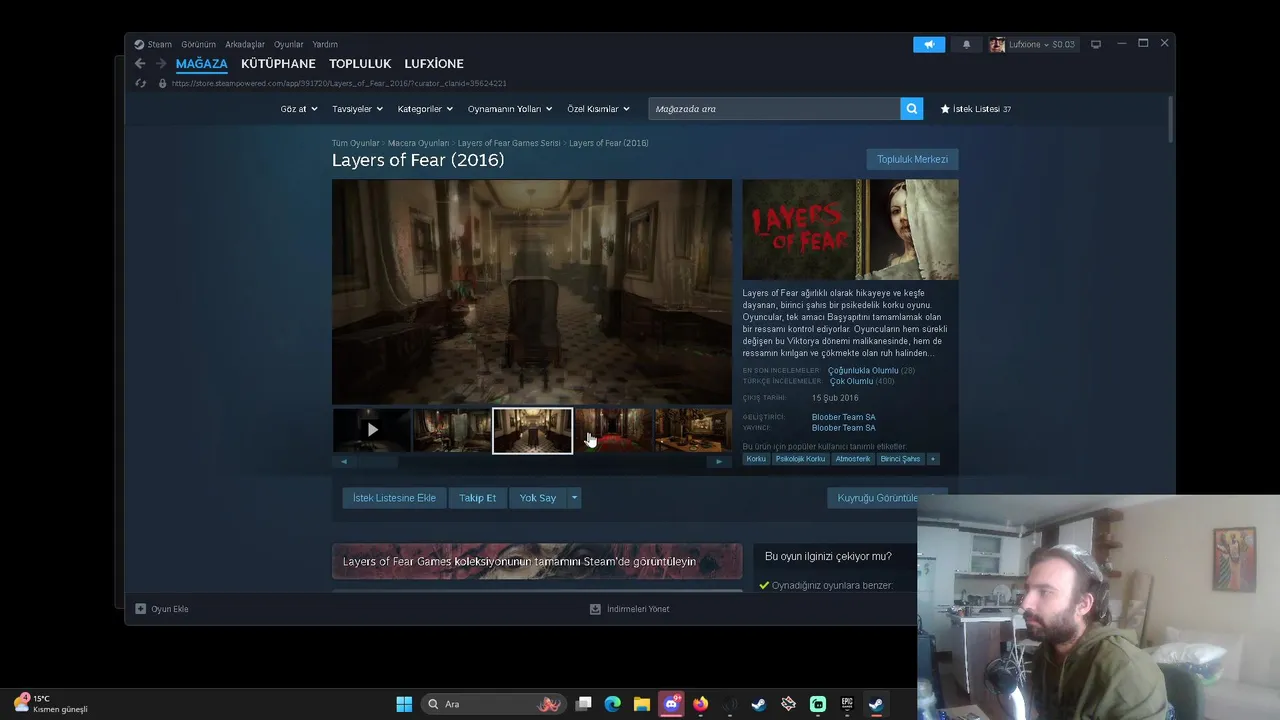Click the Yok Say button
Screen dimensions: 1280x720
(538, 498)
